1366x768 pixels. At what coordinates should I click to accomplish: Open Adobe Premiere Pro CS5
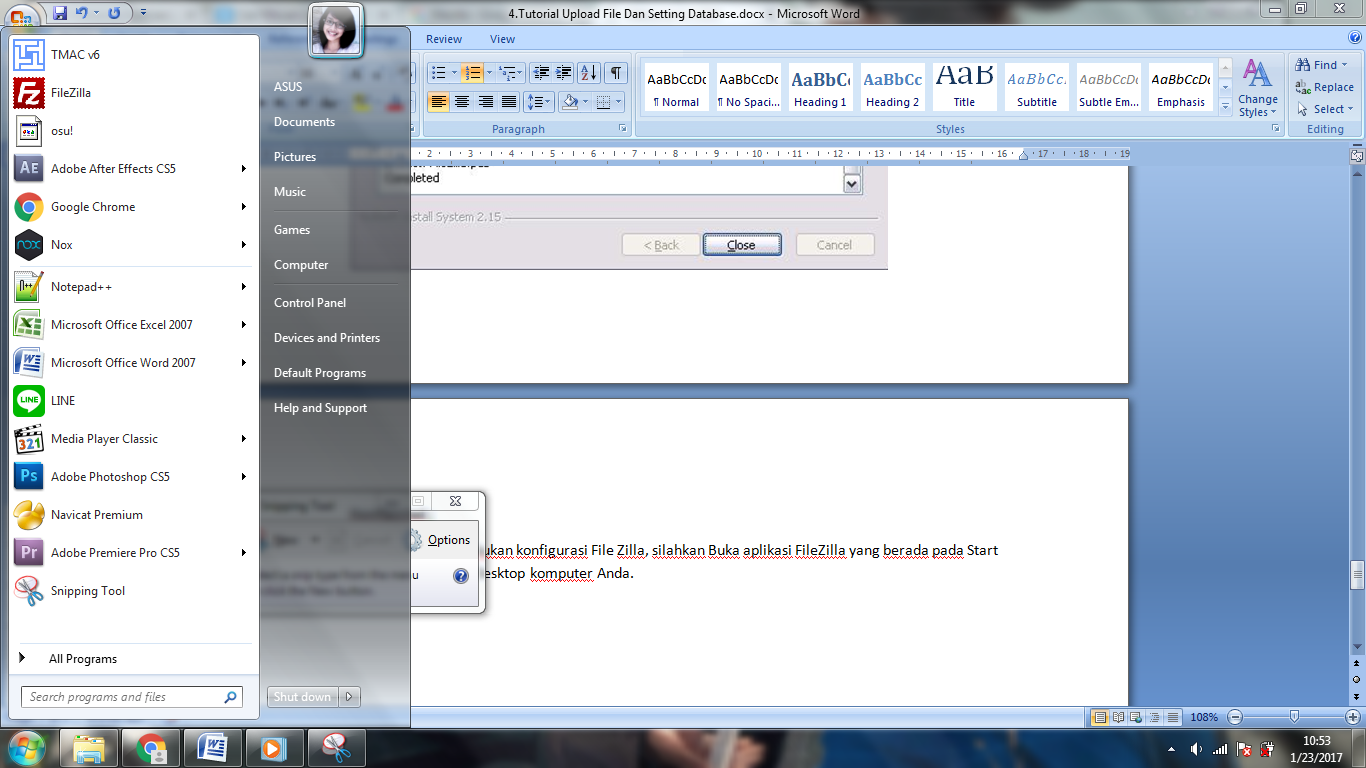click(x=132, y=553)
